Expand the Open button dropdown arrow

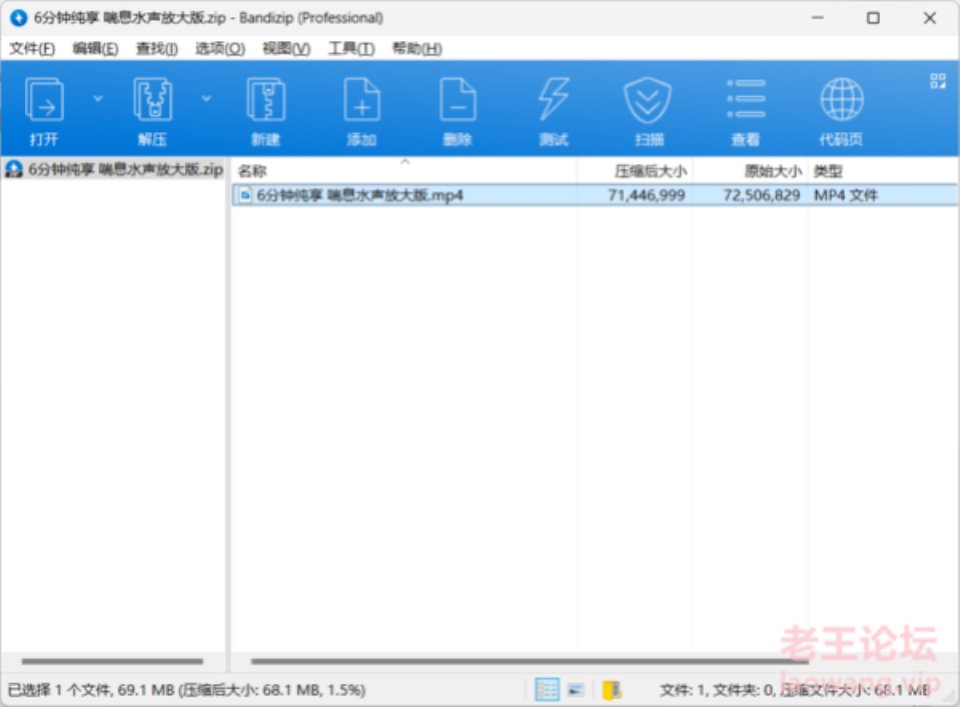[x=97, y=98]
